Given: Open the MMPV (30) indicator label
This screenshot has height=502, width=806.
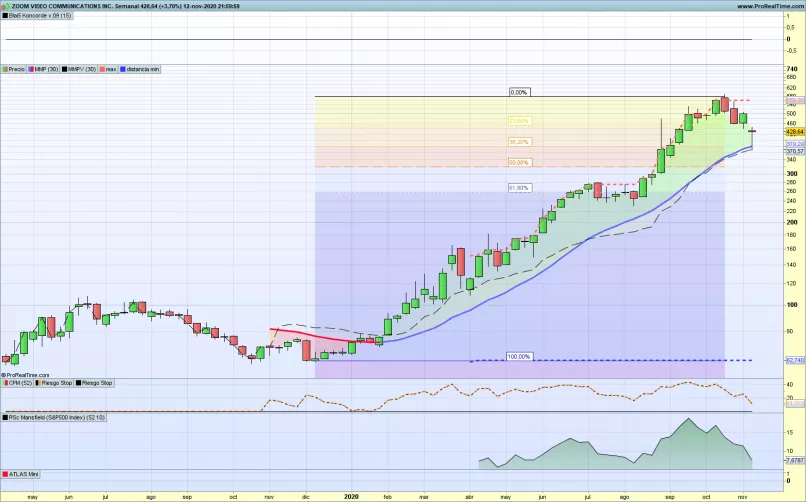Looking at the screenshot, I should click(79, 69).
